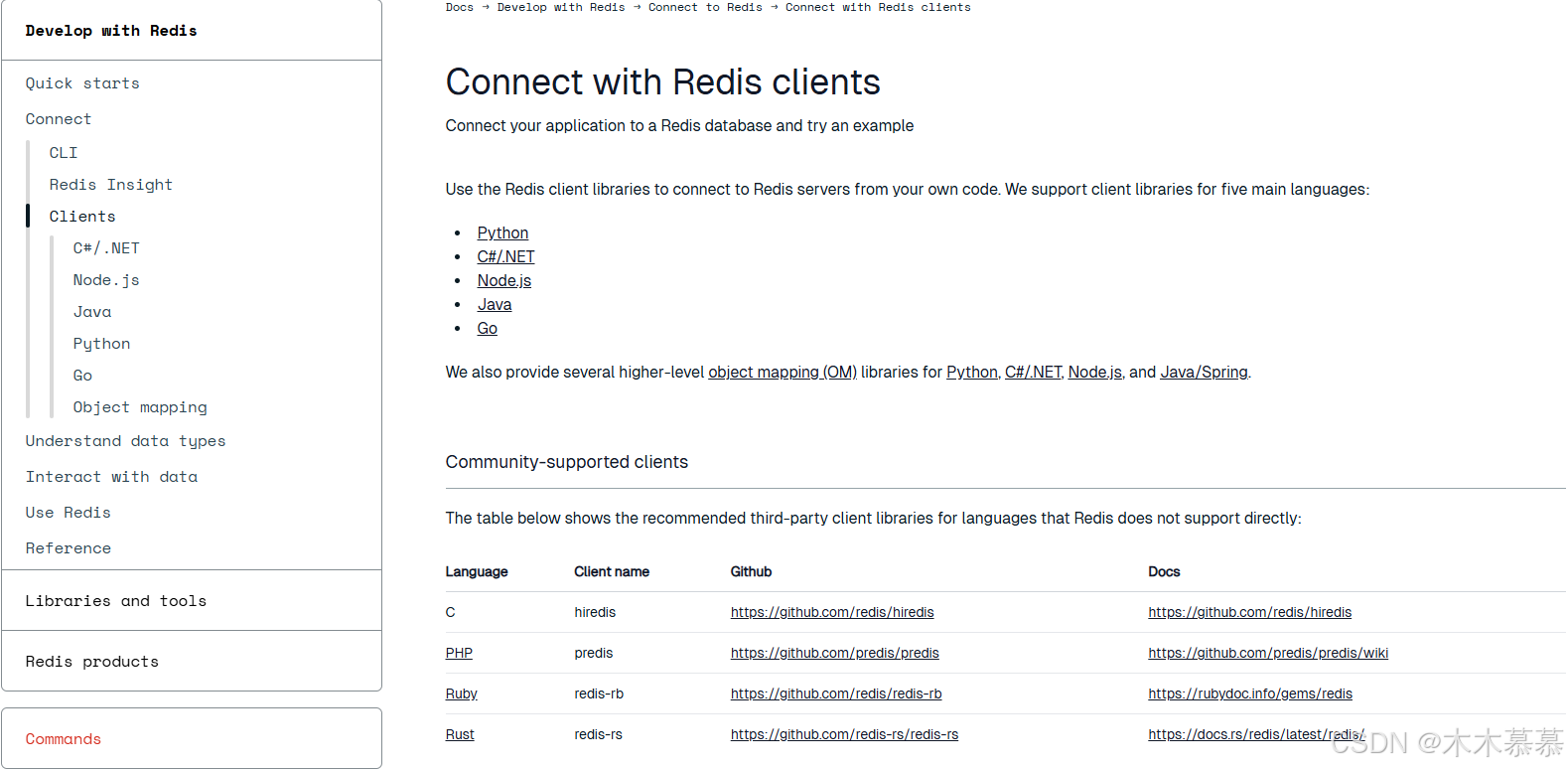Open hiredis link in Docs column

pyautogui.click(x=1250, y=612)
